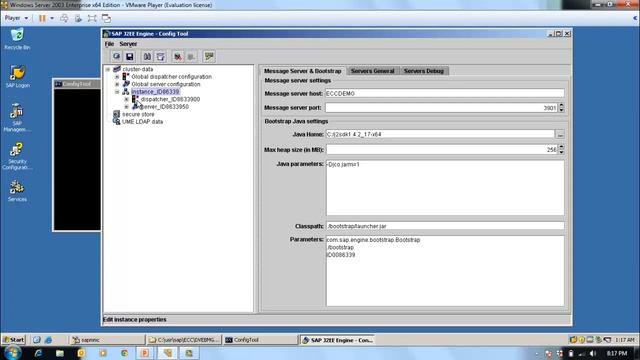Click the first Config Tool toolbar button
This screenshot has height=360, width=640.
click(x=117, y=57)
